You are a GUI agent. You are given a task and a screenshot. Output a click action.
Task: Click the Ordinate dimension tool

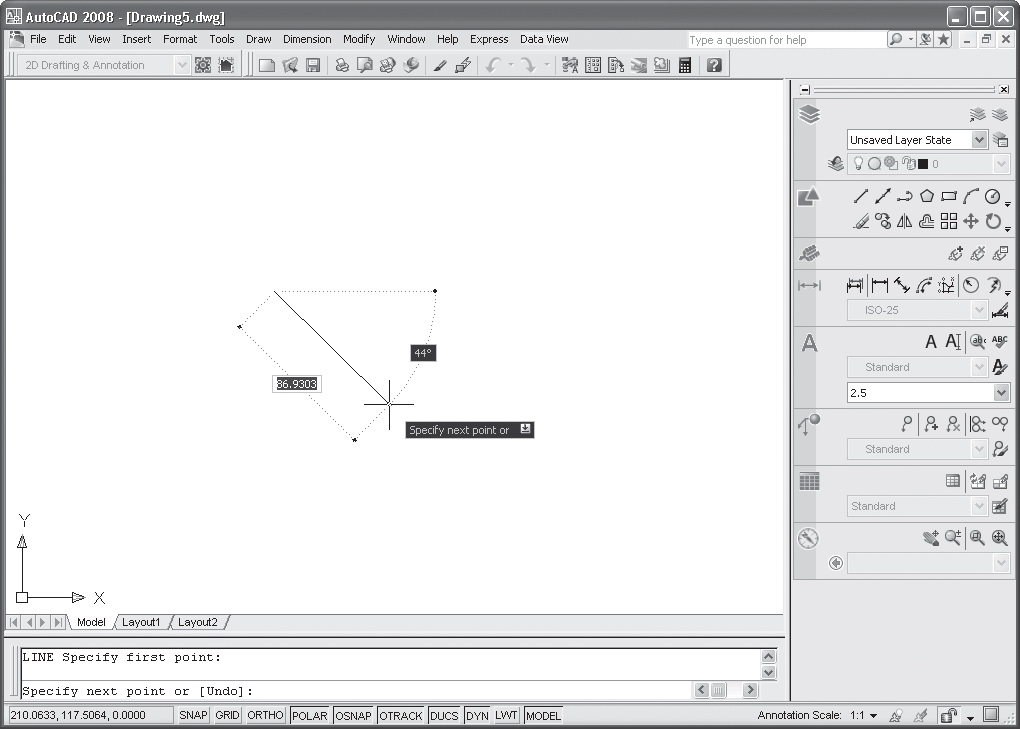point(946,285)
